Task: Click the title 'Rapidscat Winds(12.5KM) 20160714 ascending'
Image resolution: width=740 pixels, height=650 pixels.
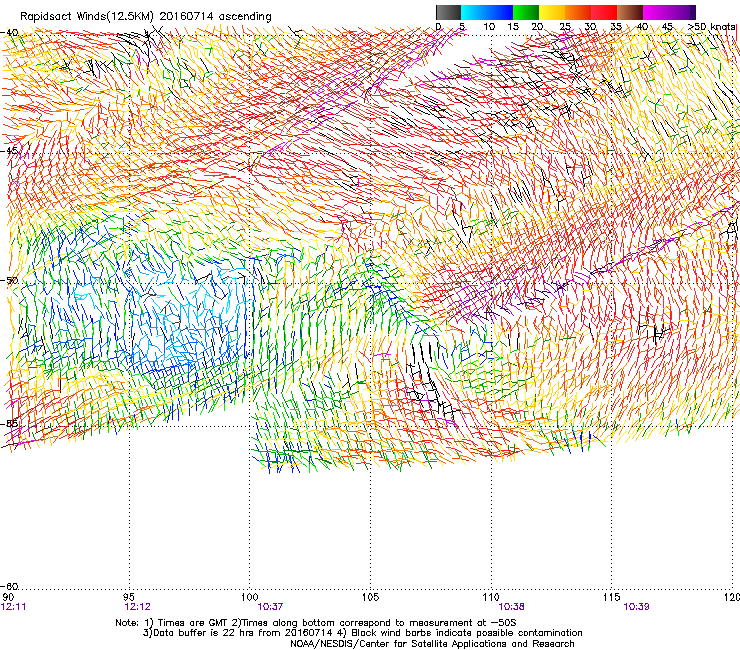Action: tap(146, 17)
